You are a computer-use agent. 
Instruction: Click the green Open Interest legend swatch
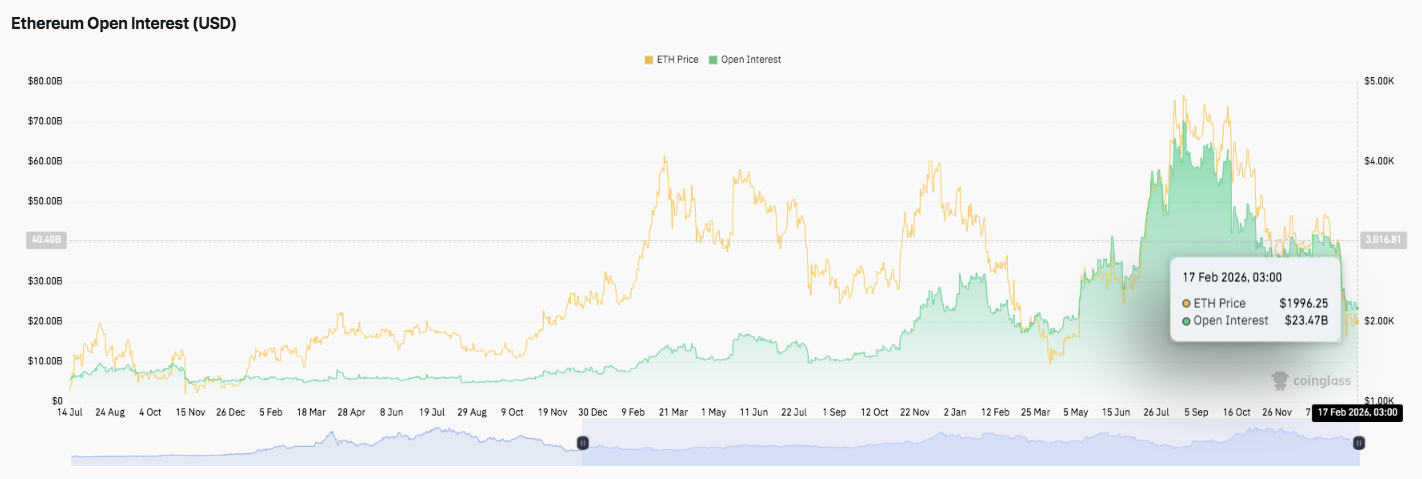coord(713,60)
